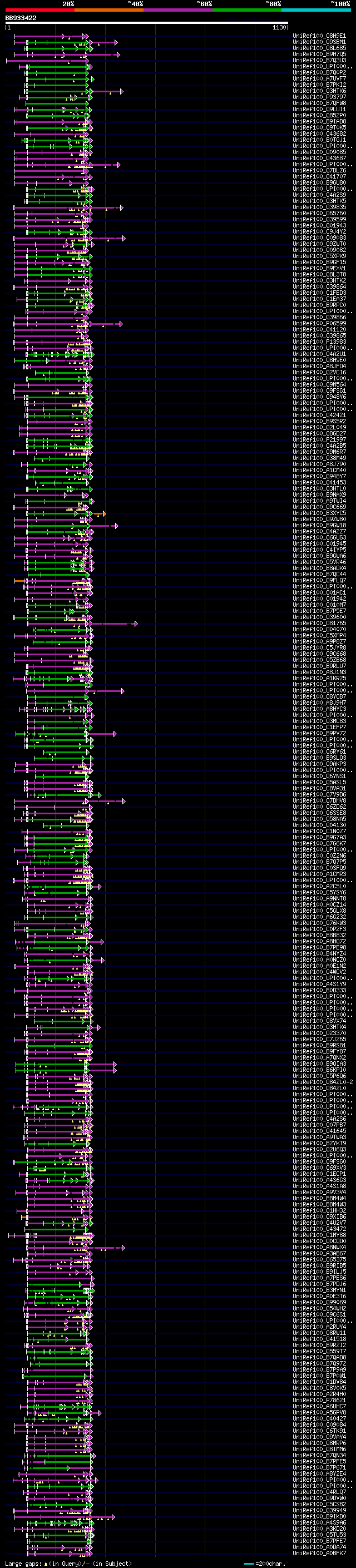The image size is (356, 1568).
Task: Select hit UniRef100_B3XYC5
Action: click(319, 513)
